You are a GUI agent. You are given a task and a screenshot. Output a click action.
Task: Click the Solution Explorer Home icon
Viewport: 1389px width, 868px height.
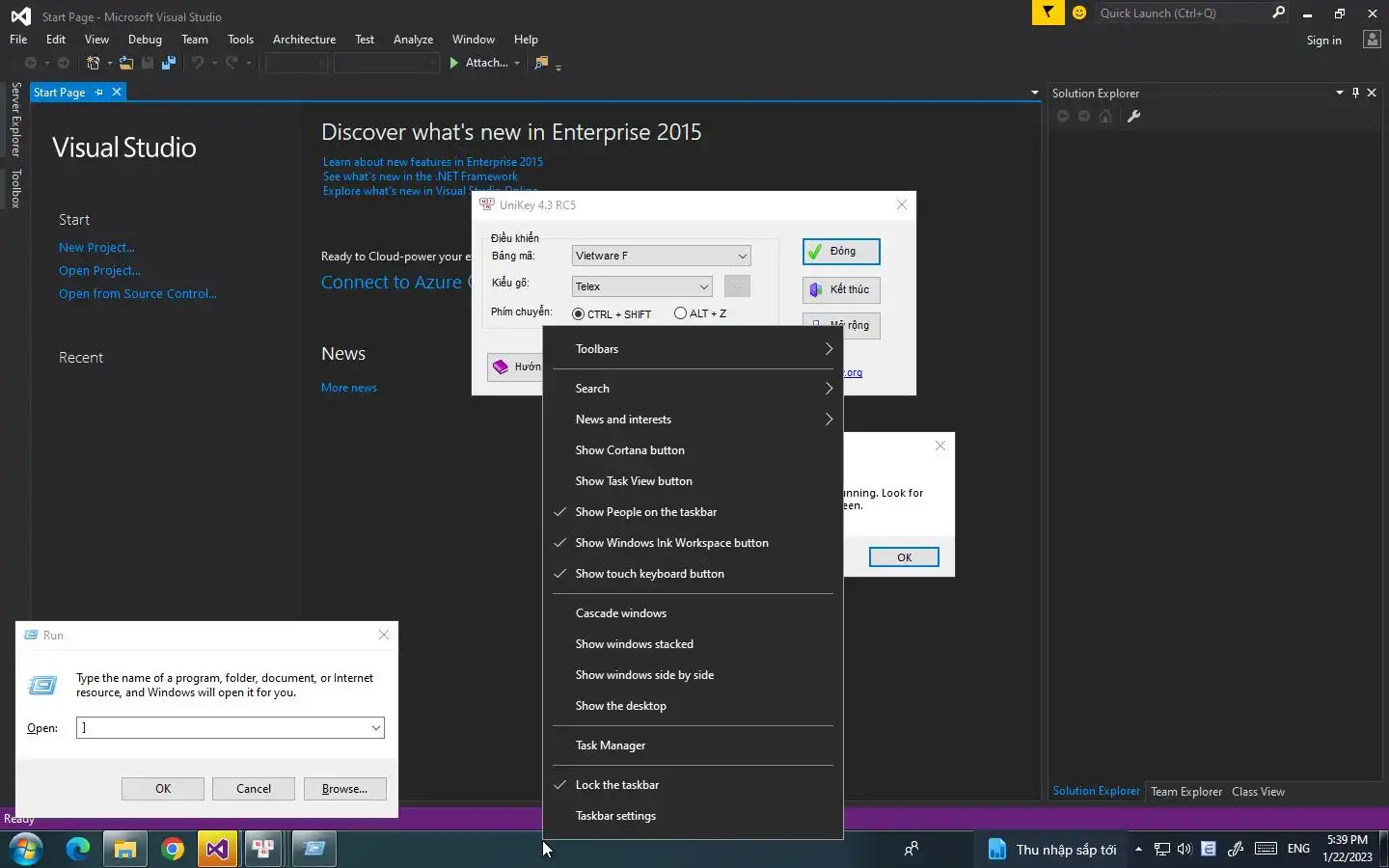click(x=1105, y=117)
